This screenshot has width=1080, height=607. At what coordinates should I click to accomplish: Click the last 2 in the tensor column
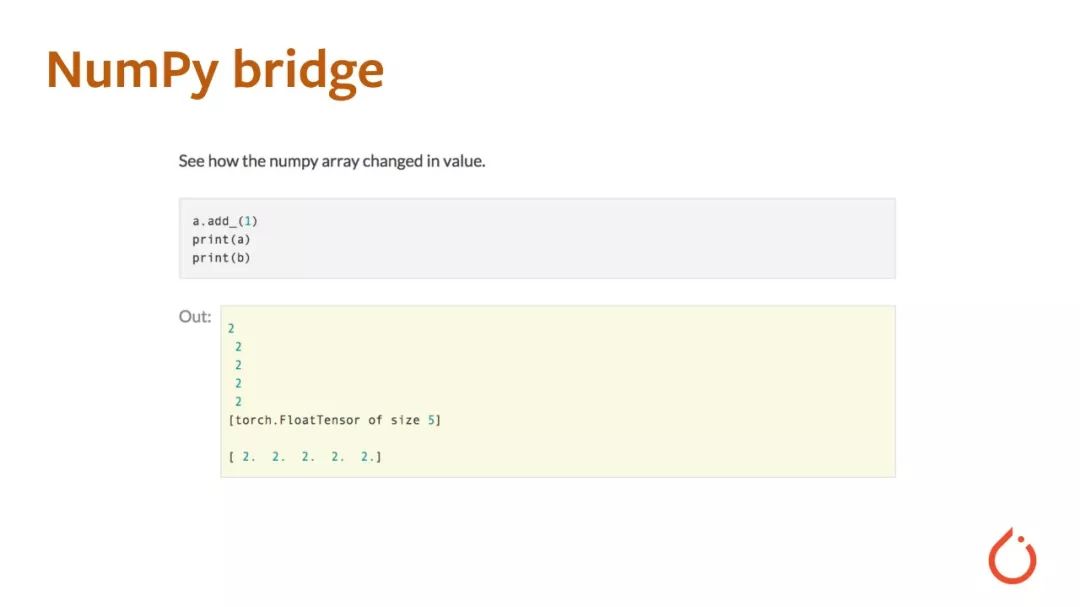[238, 402]
